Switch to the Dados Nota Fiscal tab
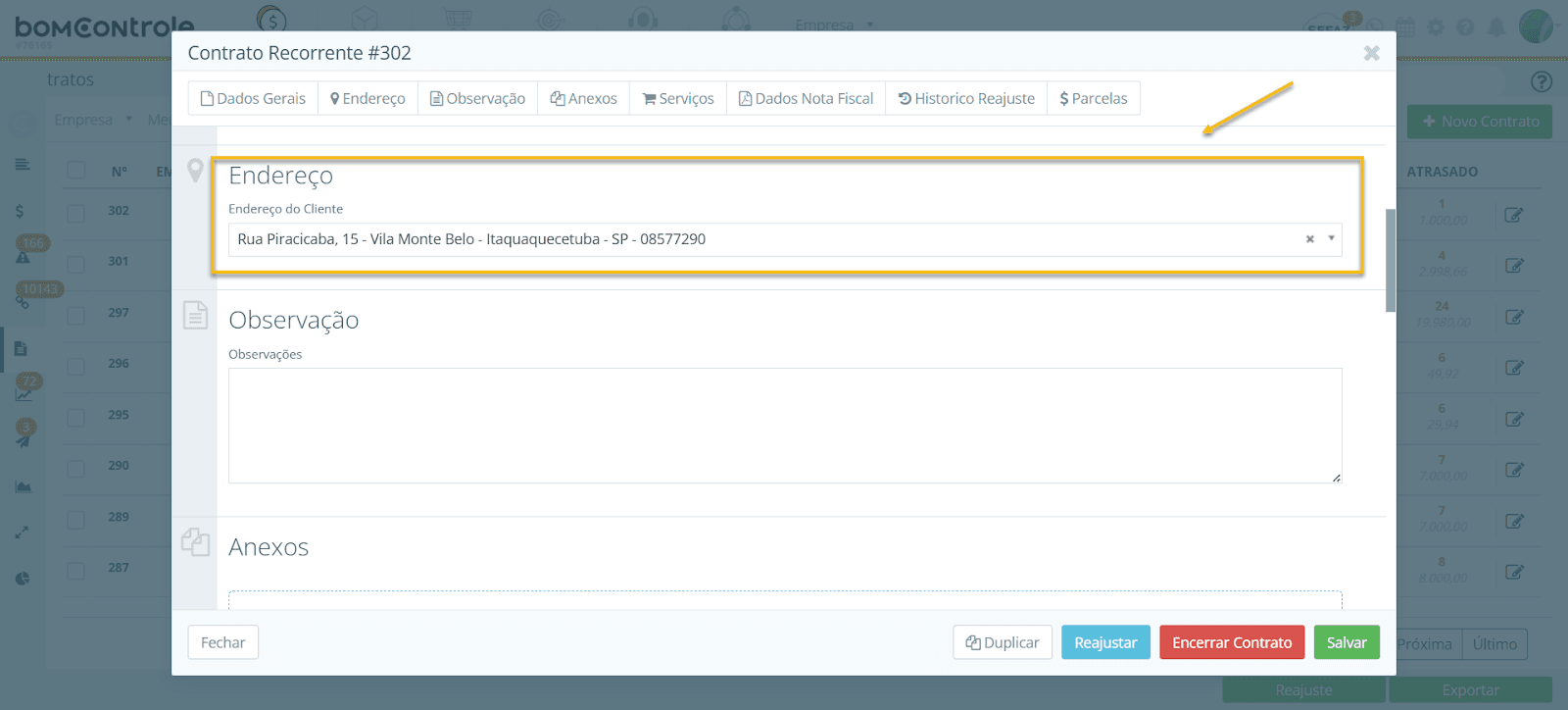1568x710 pixels. 806,98
